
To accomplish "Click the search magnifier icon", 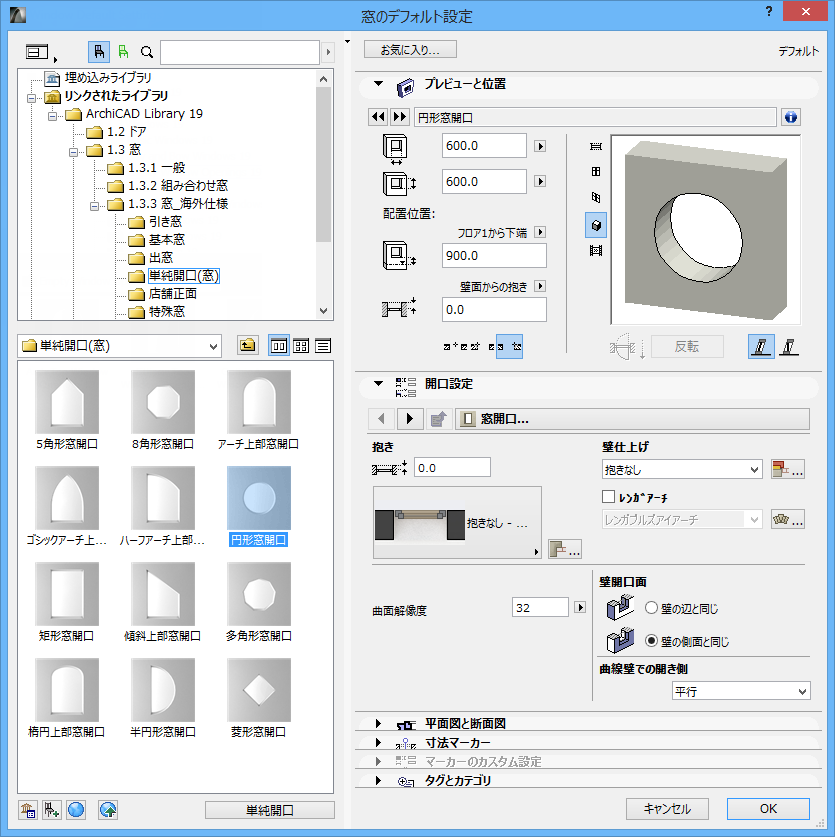I will [x=146, y=52].
